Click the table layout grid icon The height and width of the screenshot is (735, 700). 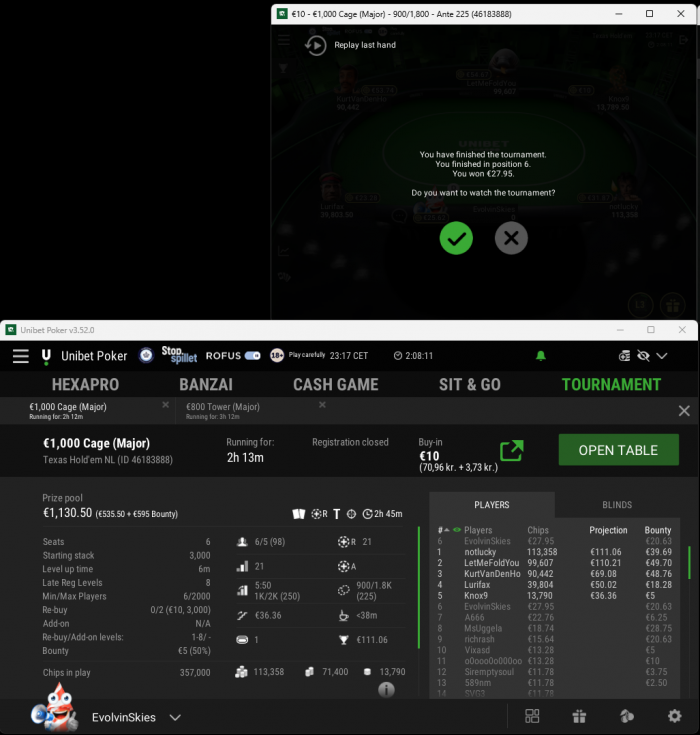(x=532, y=716)
